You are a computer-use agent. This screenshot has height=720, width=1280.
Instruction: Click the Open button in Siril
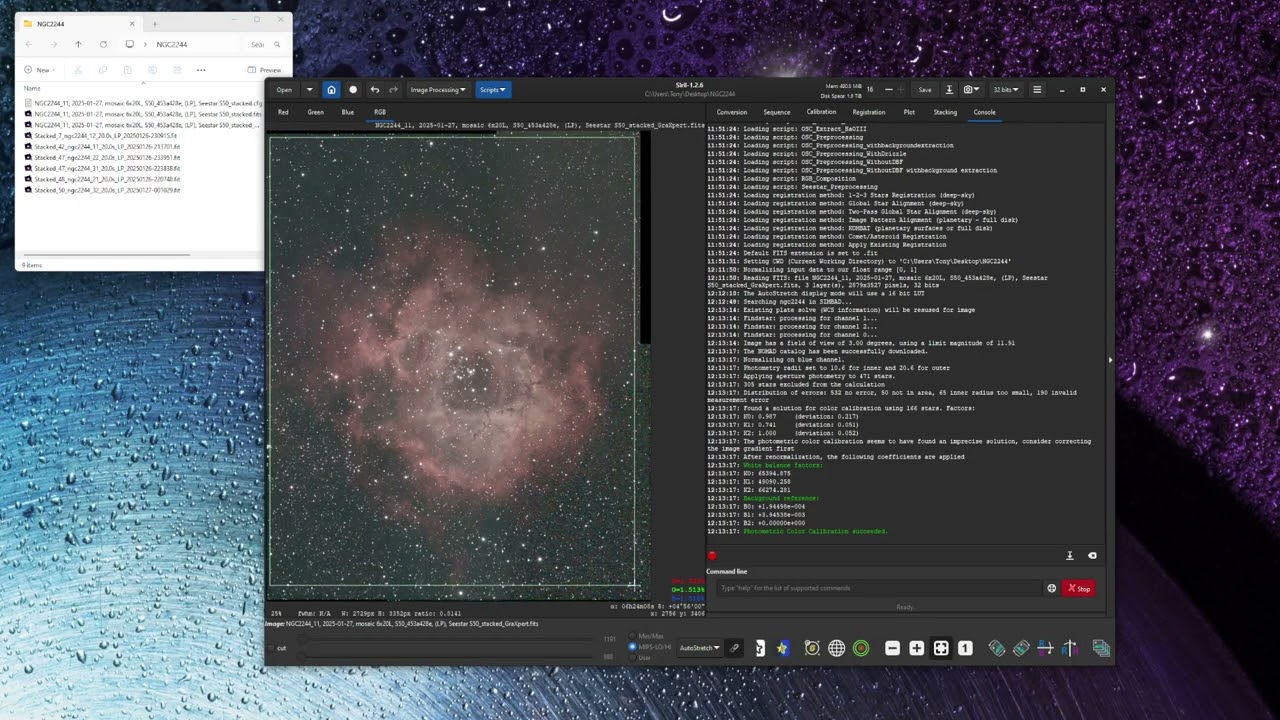285,90
